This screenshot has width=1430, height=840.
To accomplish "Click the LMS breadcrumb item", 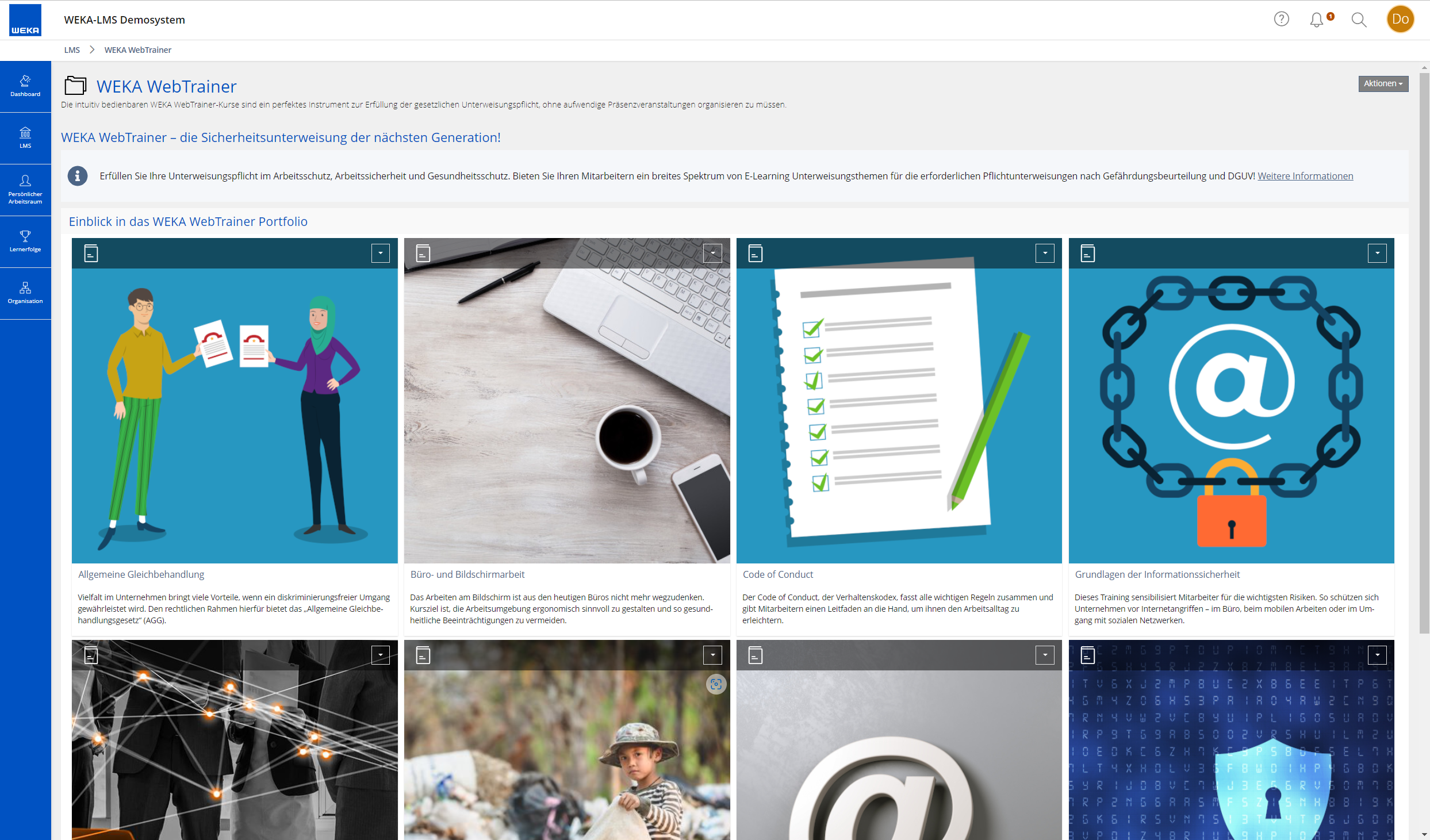I will [x=72, y=50].
